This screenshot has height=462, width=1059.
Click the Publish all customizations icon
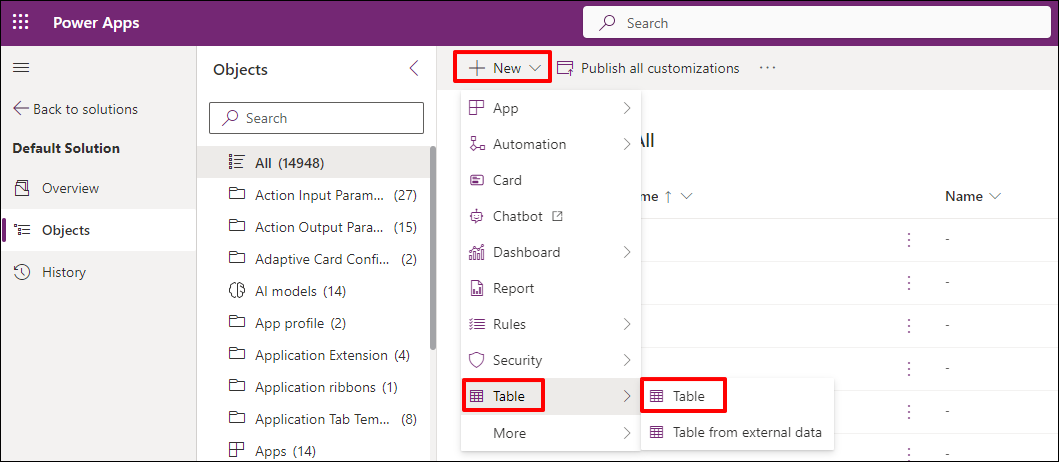[565, 68]
